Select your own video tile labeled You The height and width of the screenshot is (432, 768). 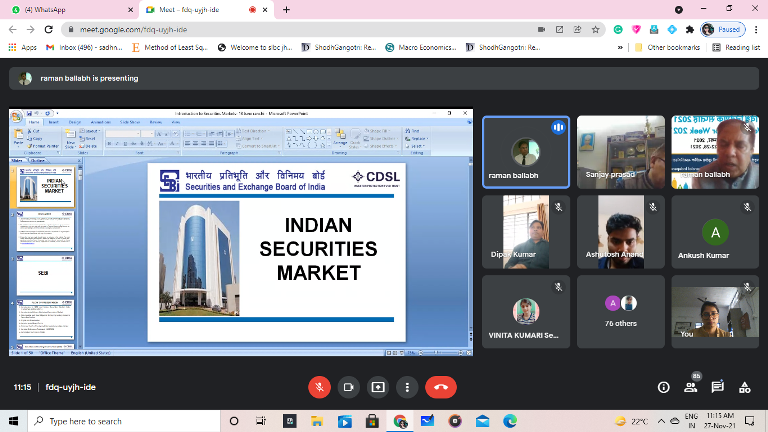click(715, 312)
